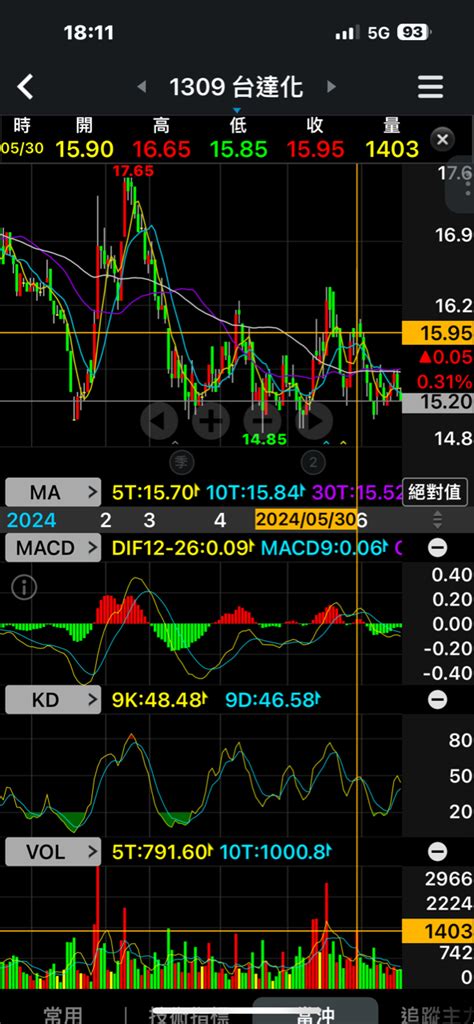Tap the 5T:791.60 volume average
This screenshot has width=474, height=1024.
(x=162, y=852)
